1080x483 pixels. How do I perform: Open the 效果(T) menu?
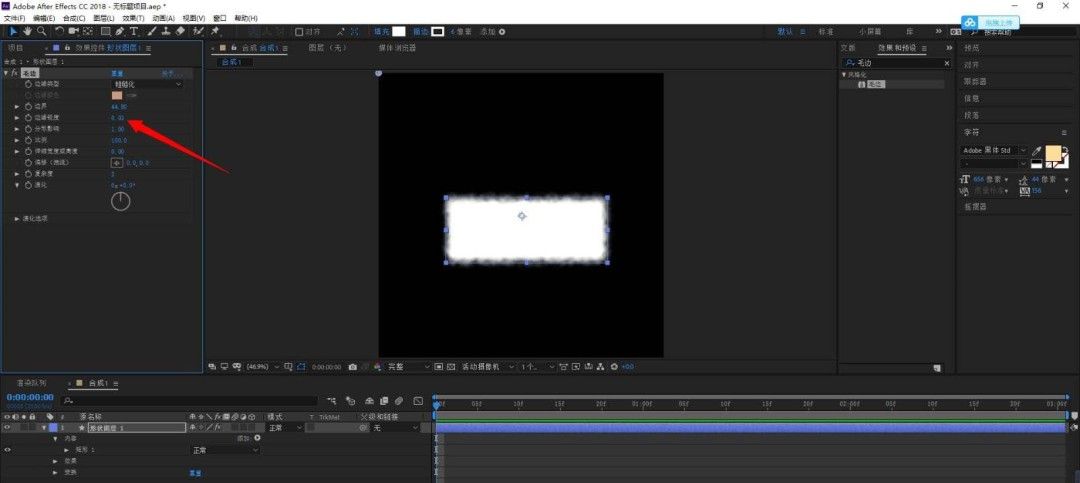click(x=134, y=18)
